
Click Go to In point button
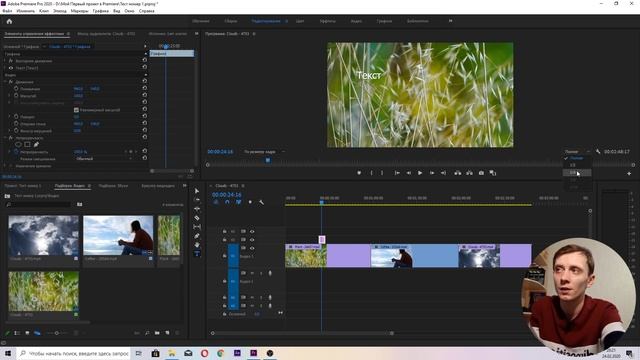[x=397, y=173]
